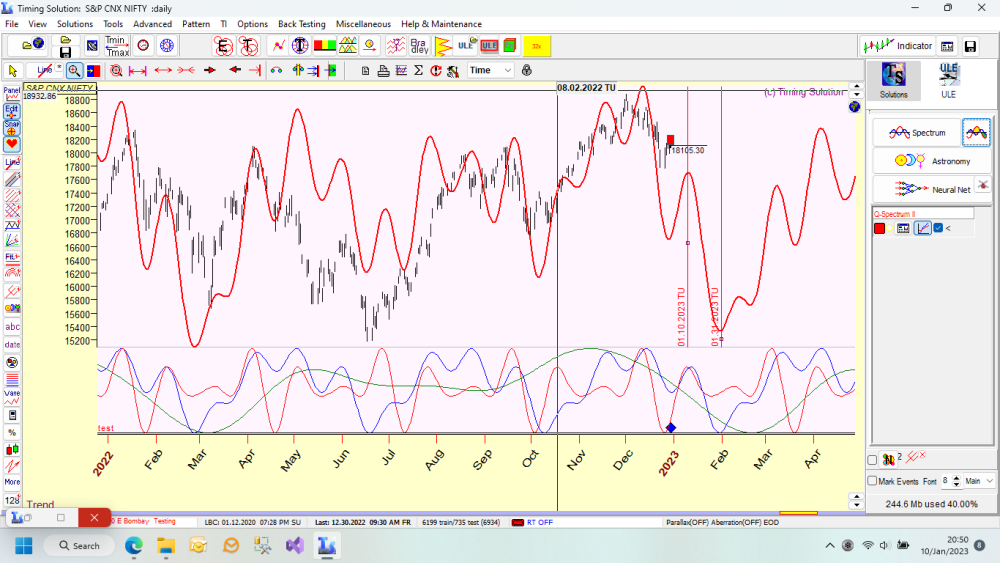Click the red color swatch in Q-Spectrum II row
Viewport: 1000px width, 563px height.
[x=879, y=228]
